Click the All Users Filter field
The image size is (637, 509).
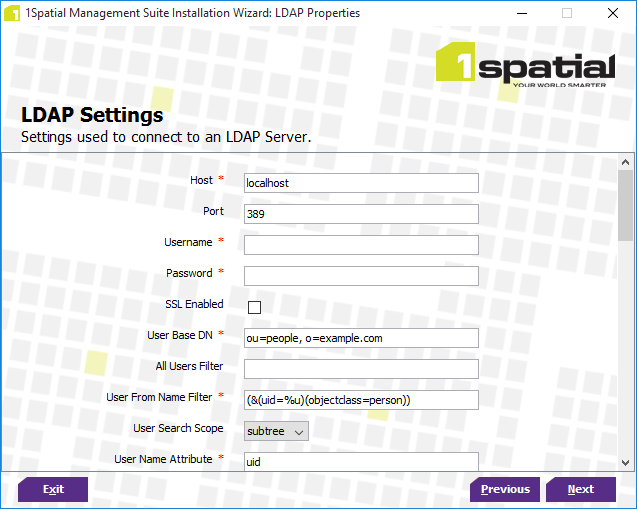click(x=361, y=369)
